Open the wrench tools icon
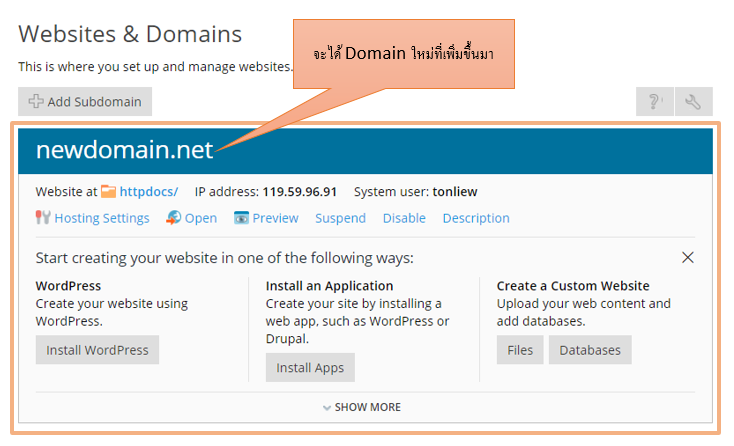Viewport: 734px width, 446px height. click(693, 102)
